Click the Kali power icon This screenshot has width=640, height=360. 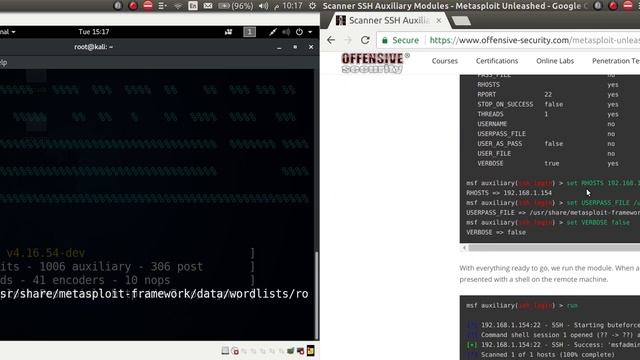click(x=299, y=31)
